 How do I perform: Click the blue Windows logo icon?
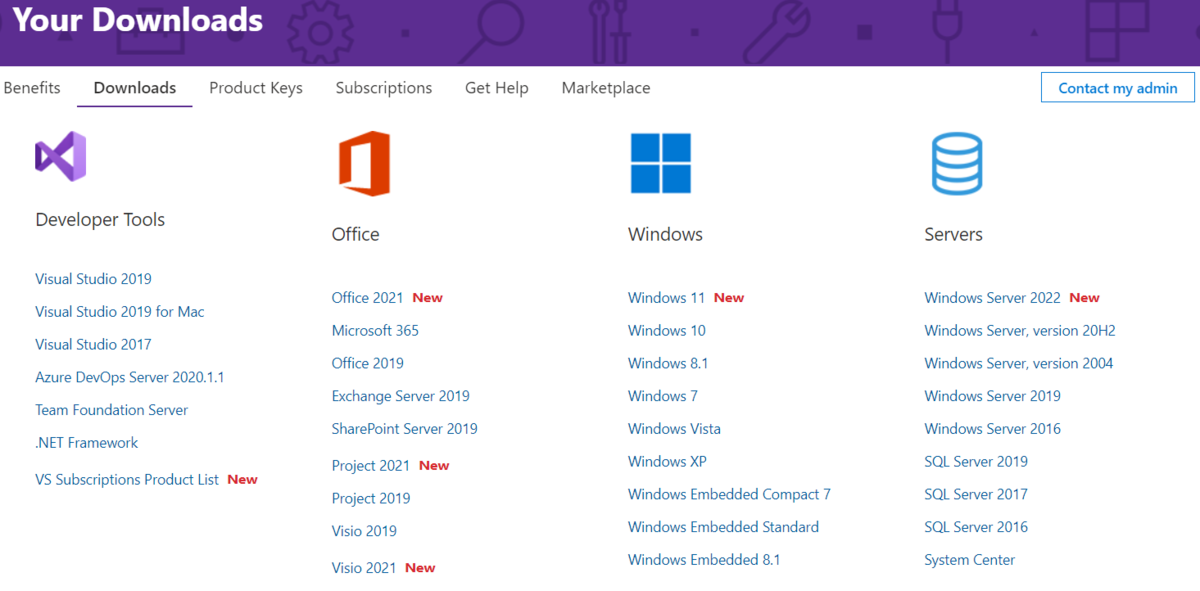pos(660,163)
